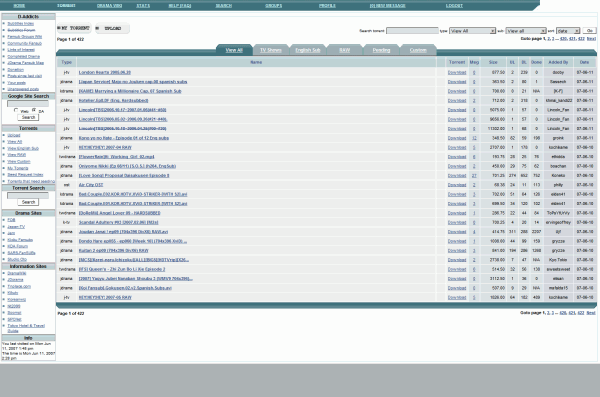Open the Scandal Adultery #03 torrent link

pos(119,222)
